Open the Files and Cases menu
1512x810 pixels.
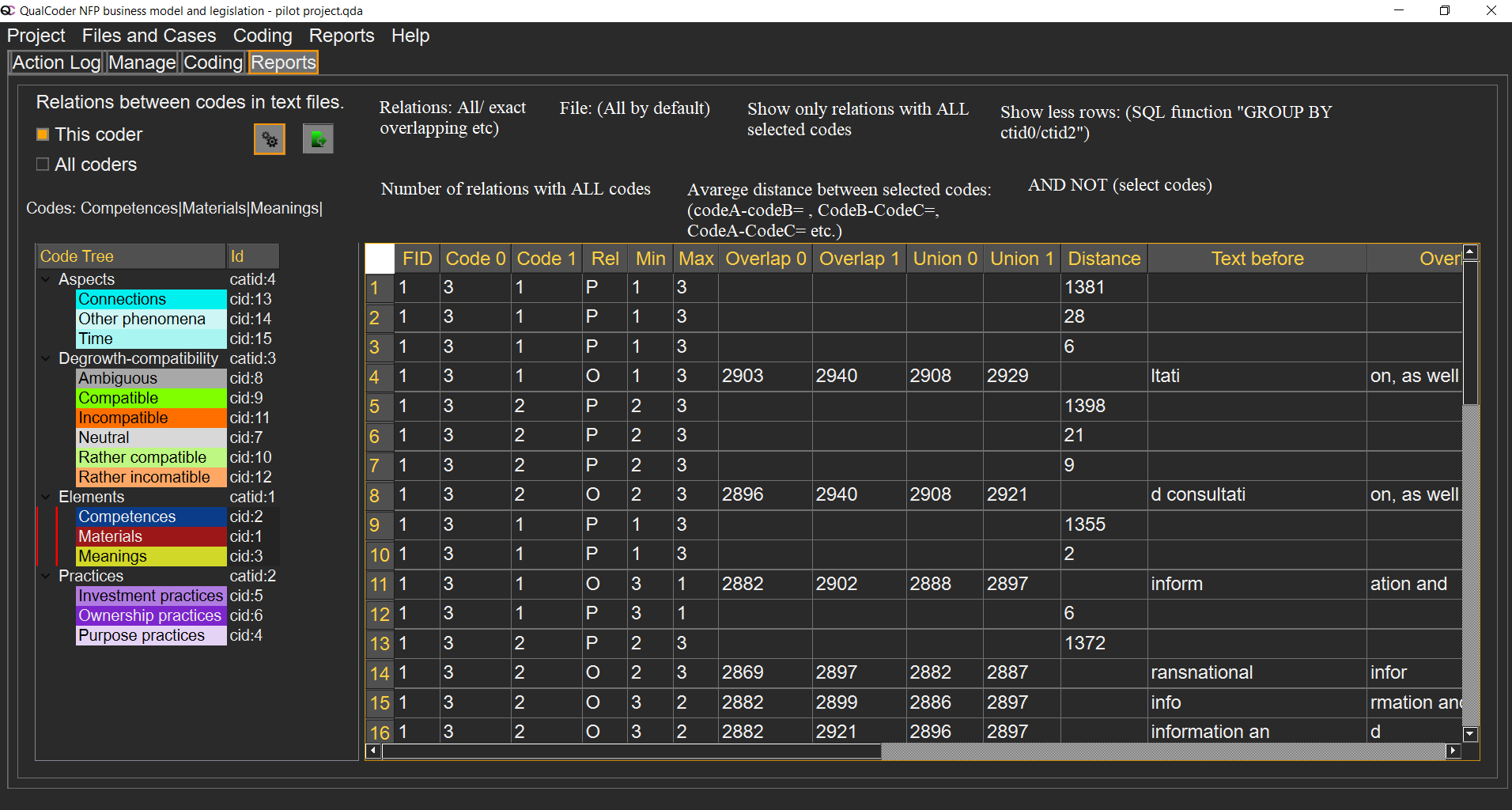tap(148, 36)
